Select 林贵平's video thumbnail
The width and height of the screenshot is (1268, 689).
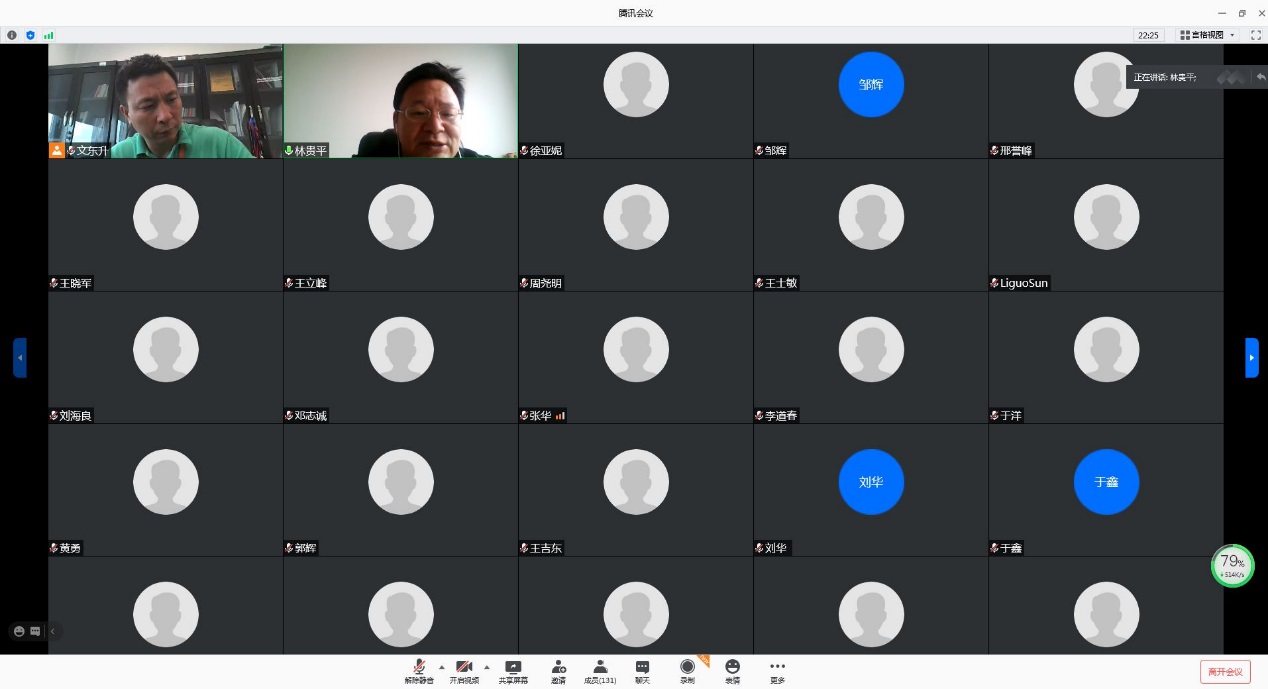(x=400, y=100)
